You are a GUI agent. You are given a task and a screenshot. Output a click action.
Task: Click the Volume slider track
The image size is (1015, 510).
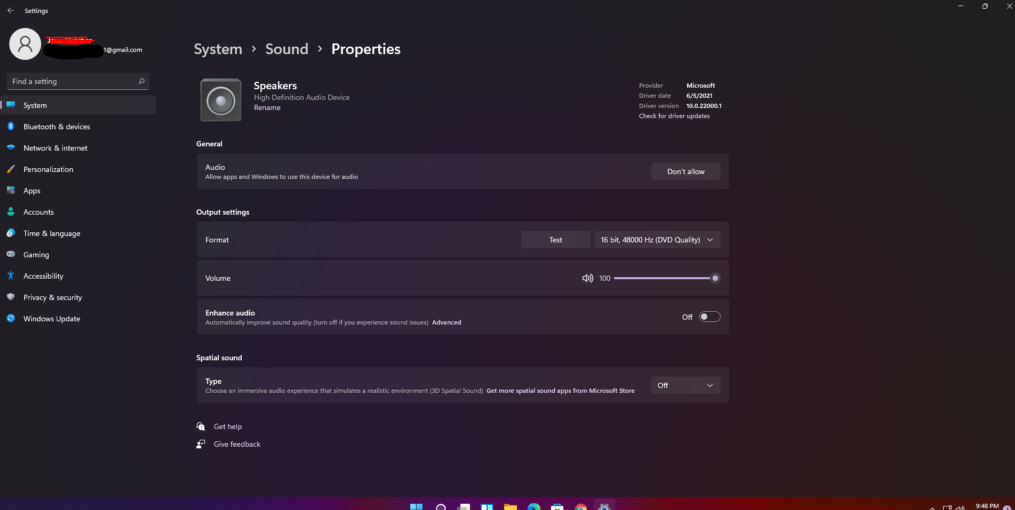[x=660, y=278]
